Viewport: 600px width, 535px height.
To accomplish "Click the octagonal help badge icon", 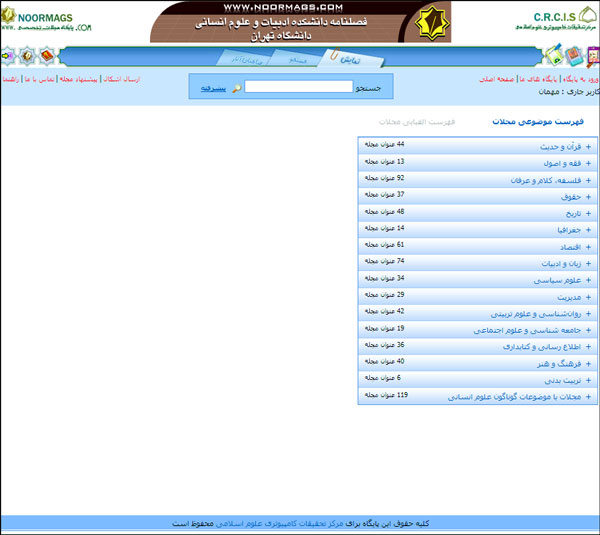I will (27, 56).
